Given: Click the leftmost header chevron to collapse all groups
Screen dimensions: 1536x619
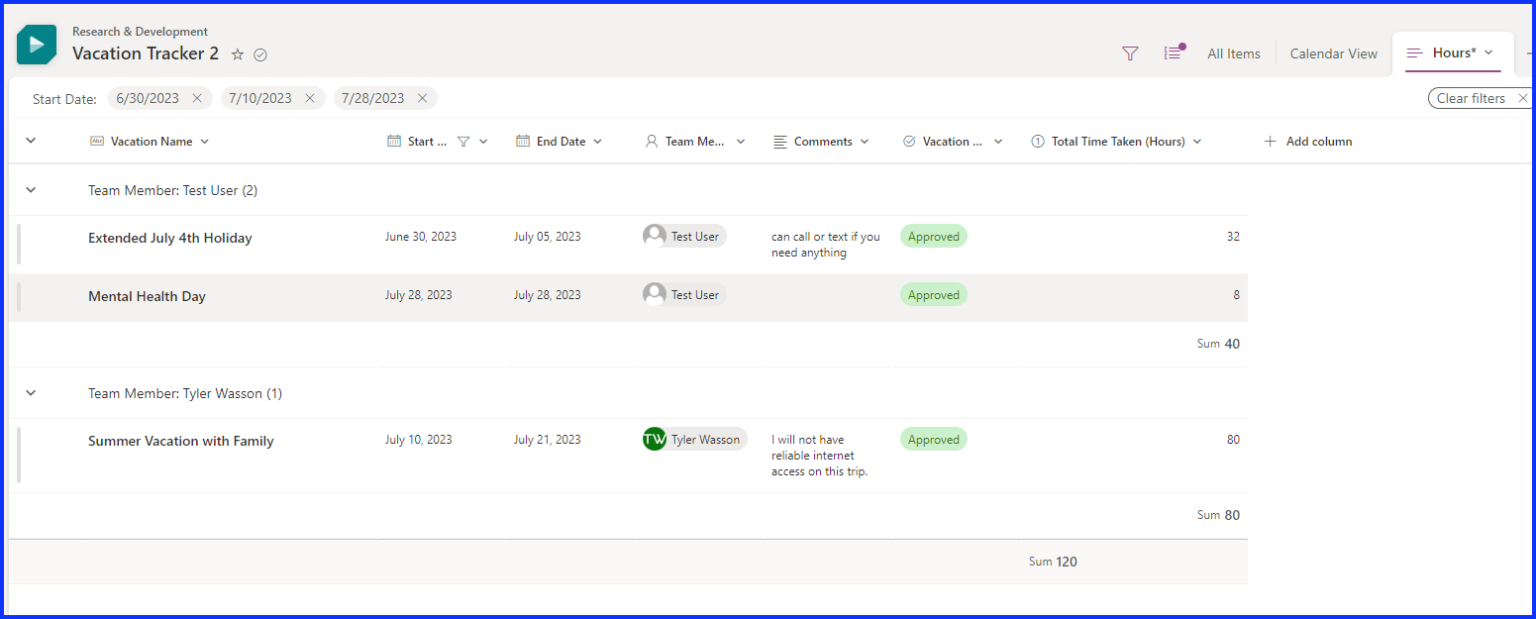Looking at the screenshot, I should [x=29, y=141].
